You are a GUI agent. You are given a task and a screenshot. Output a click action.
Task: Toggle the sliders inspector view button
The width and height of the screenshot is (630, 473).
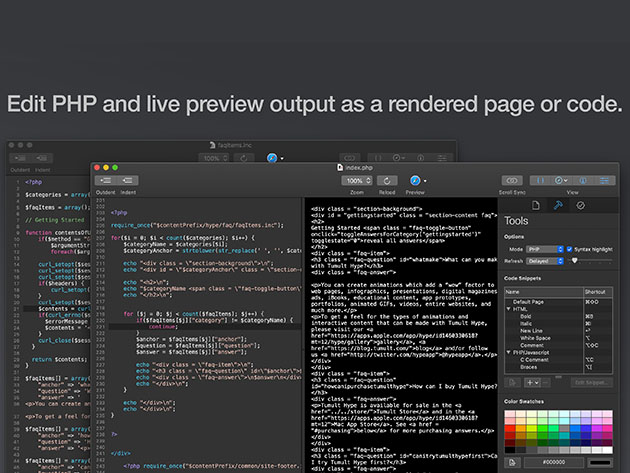pos(604,181)
